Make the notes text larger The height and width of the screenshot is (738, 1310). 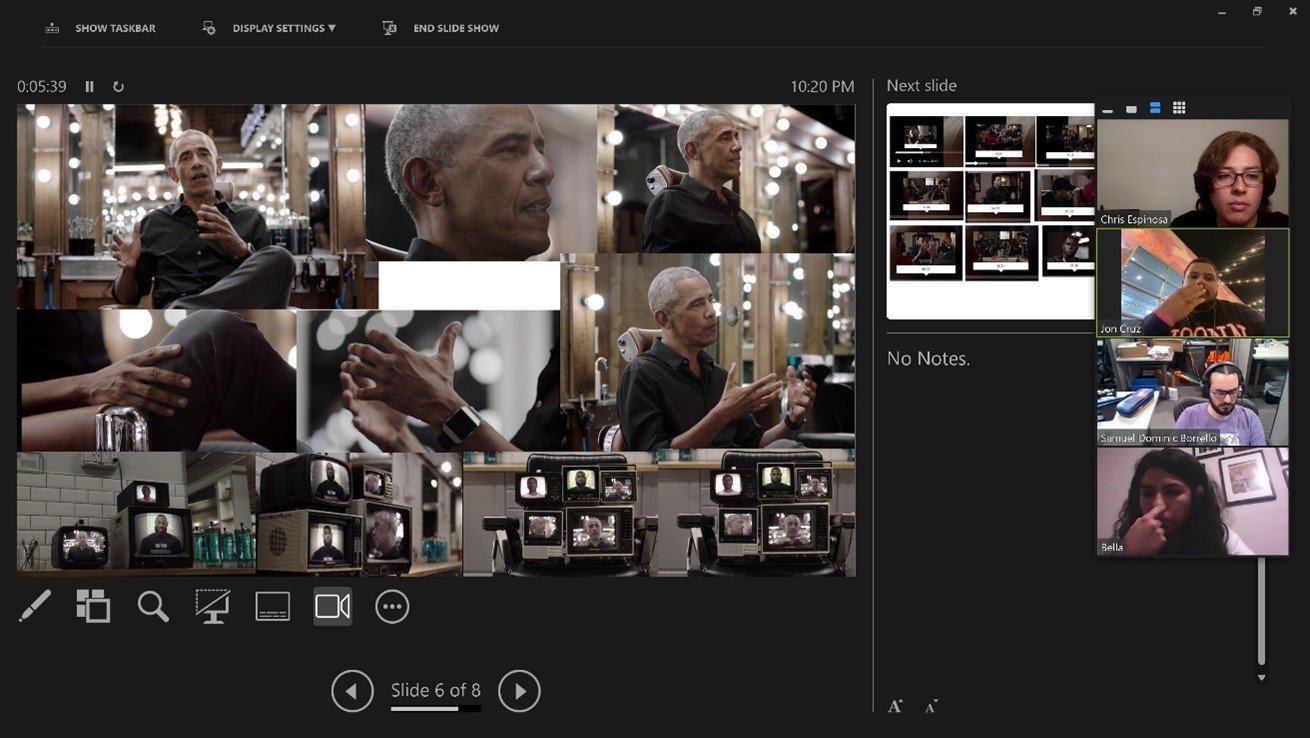(895, 706)
